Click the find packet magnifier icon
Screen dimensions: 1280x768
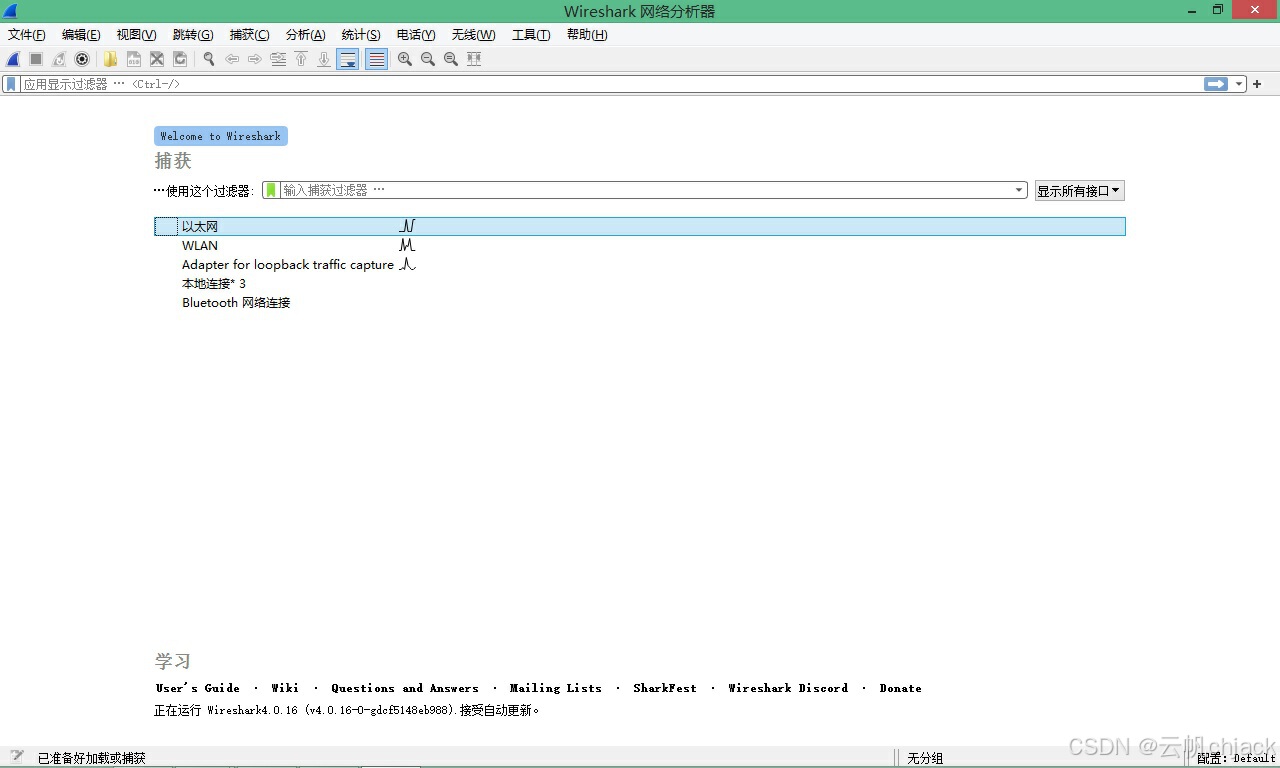[x=209, y=59]
